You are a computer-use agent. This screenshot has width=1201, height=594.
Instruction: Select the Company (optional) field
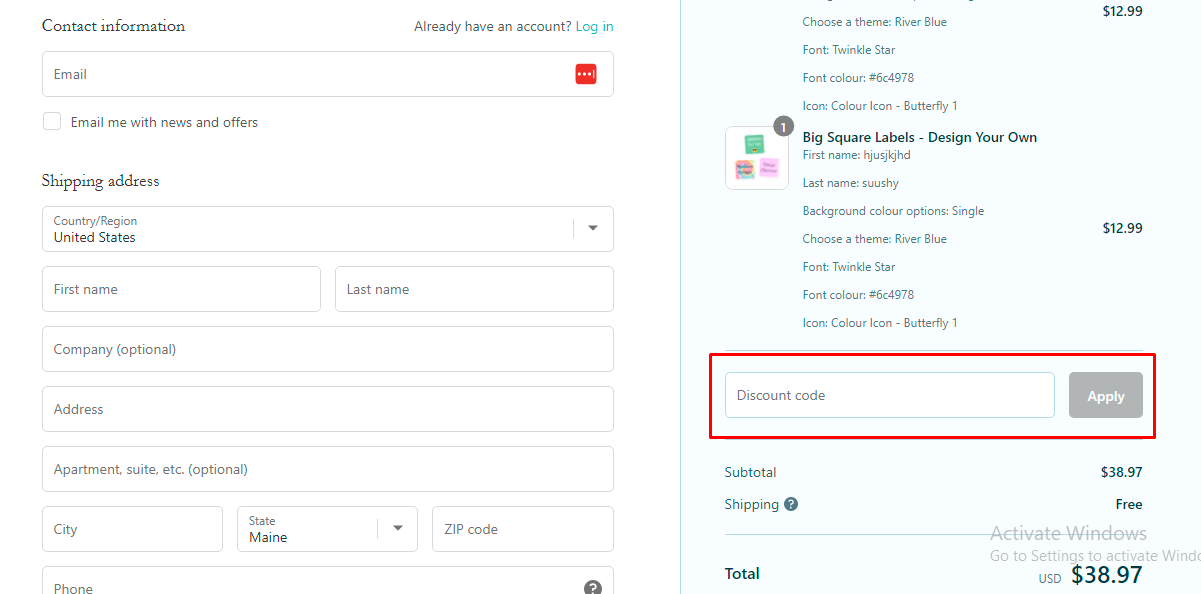click(328, 349)
